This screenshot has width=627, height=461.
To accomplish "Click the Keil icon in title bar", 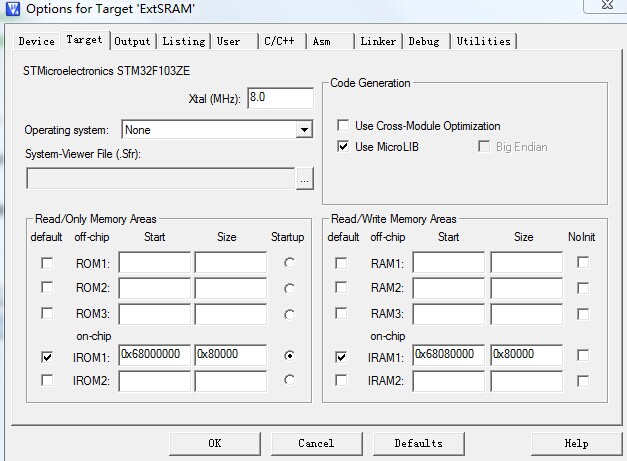I will pos(12,8).
